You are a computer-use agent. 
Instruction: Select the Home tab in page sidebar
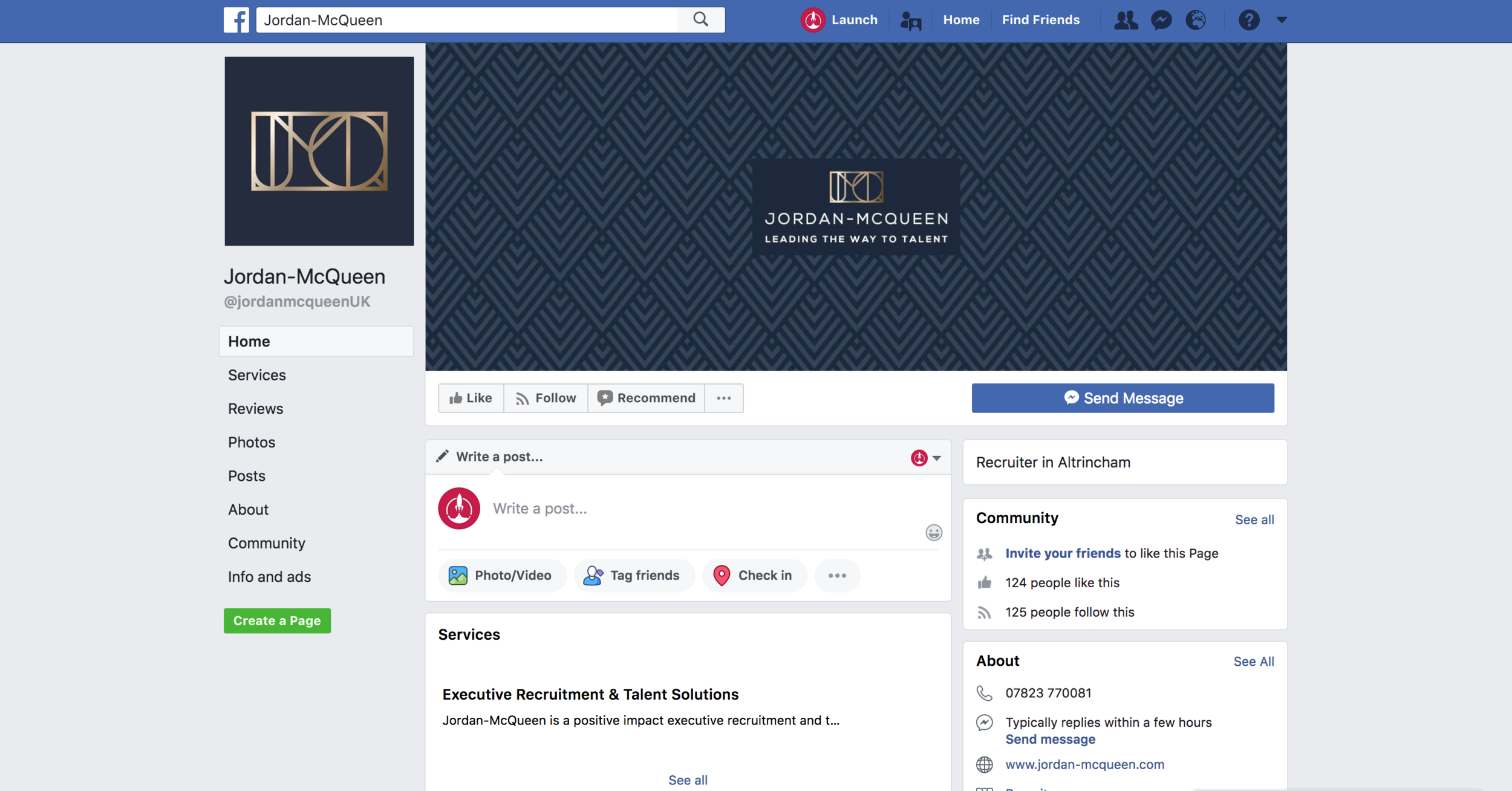coord(316,341)
